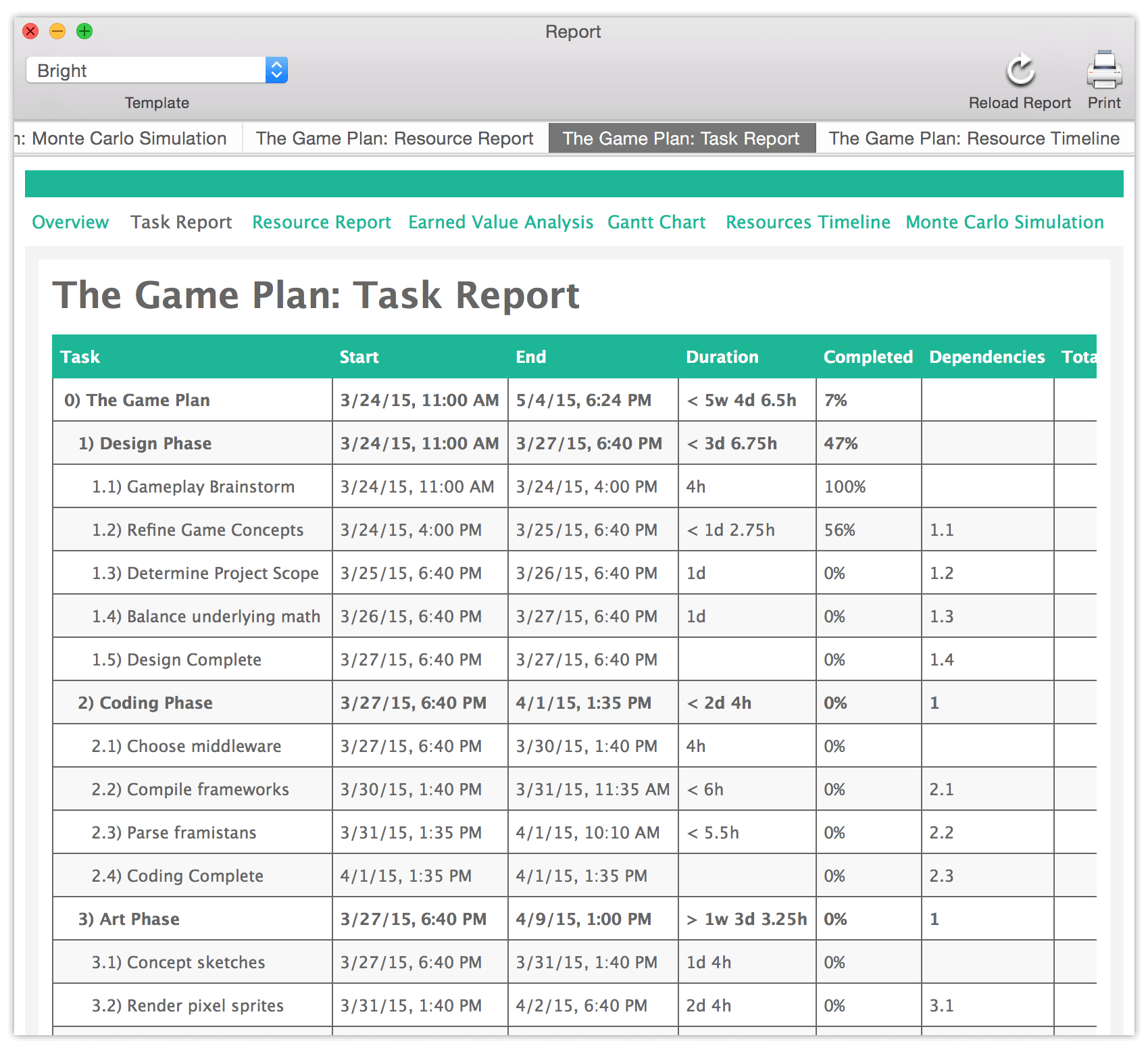Zoom the Report window with green button

coord(84,31)
